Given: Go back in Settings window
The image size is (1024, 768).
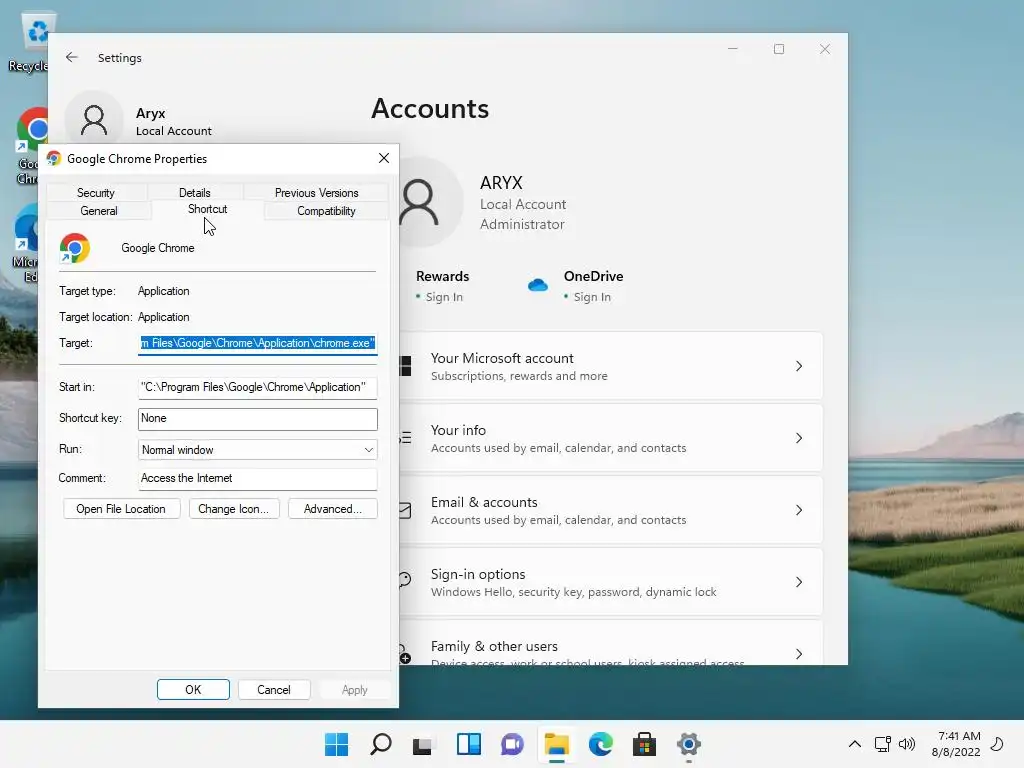Looking at the screenshot, I should [71, 57].
